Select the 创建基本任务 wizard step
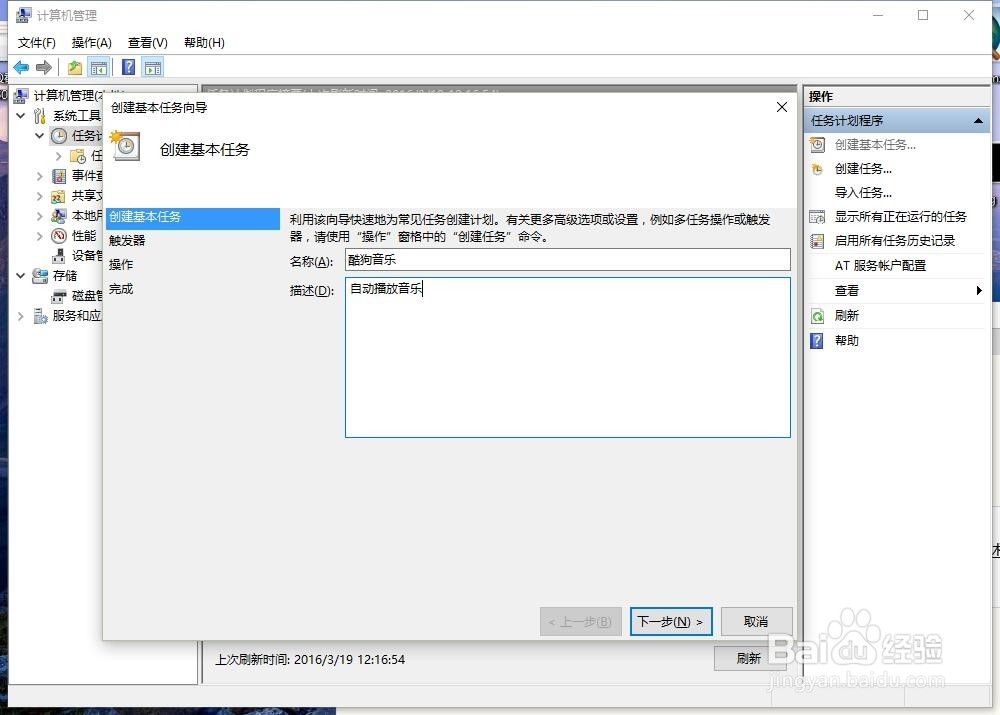This screenshot has width=1000, height=715. pyautogui.click(x=193, y=217)
